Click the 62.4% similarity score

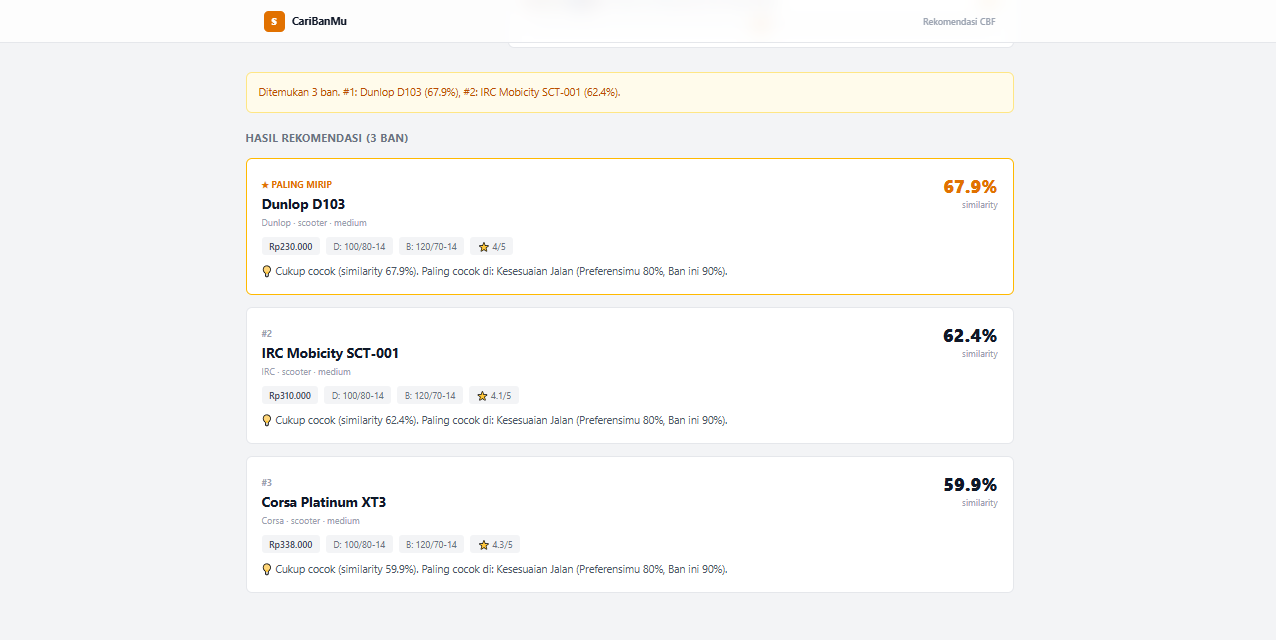click(x=970, y=336)
